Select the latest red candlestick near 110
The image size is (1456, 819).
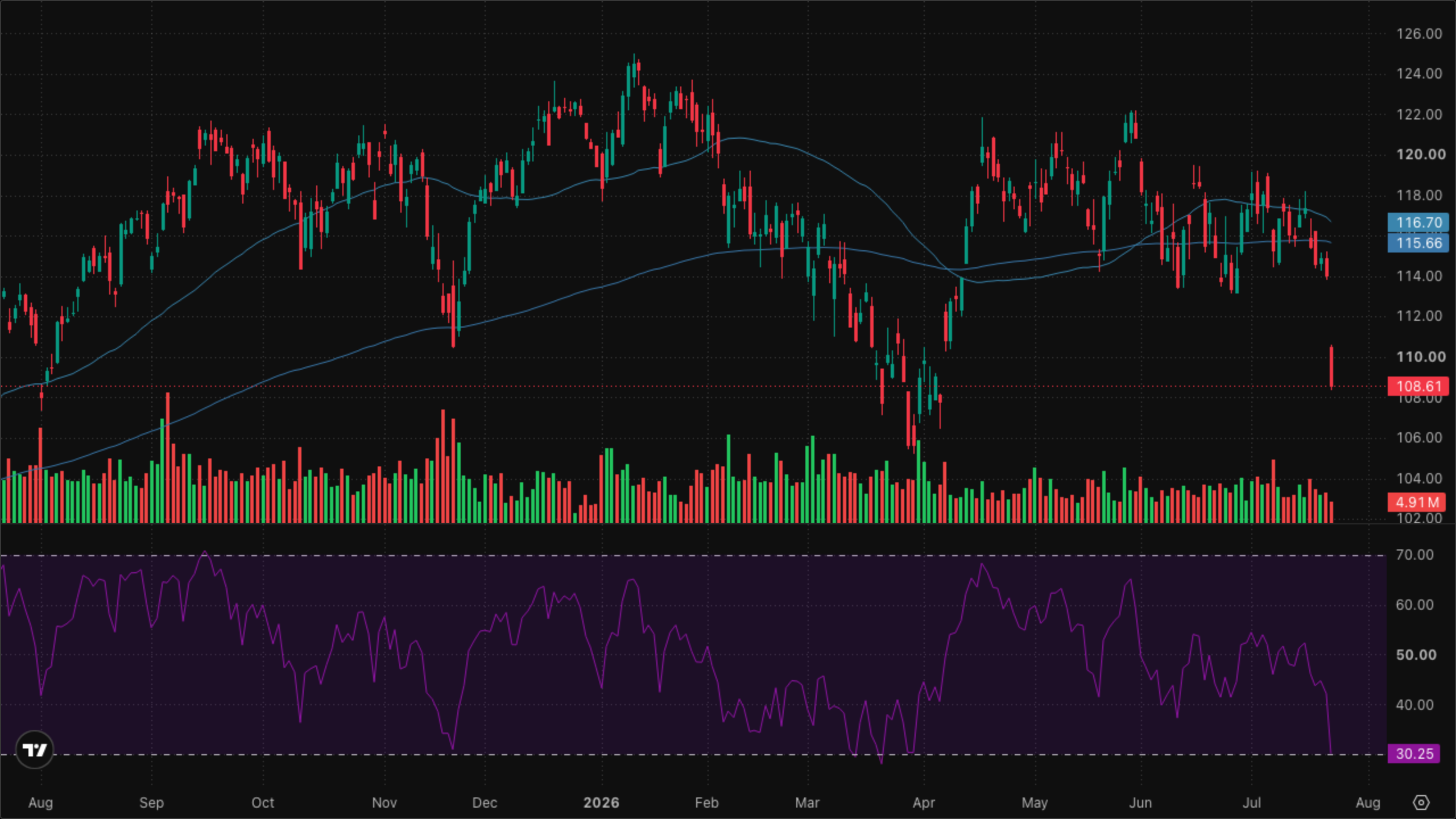1331,367
